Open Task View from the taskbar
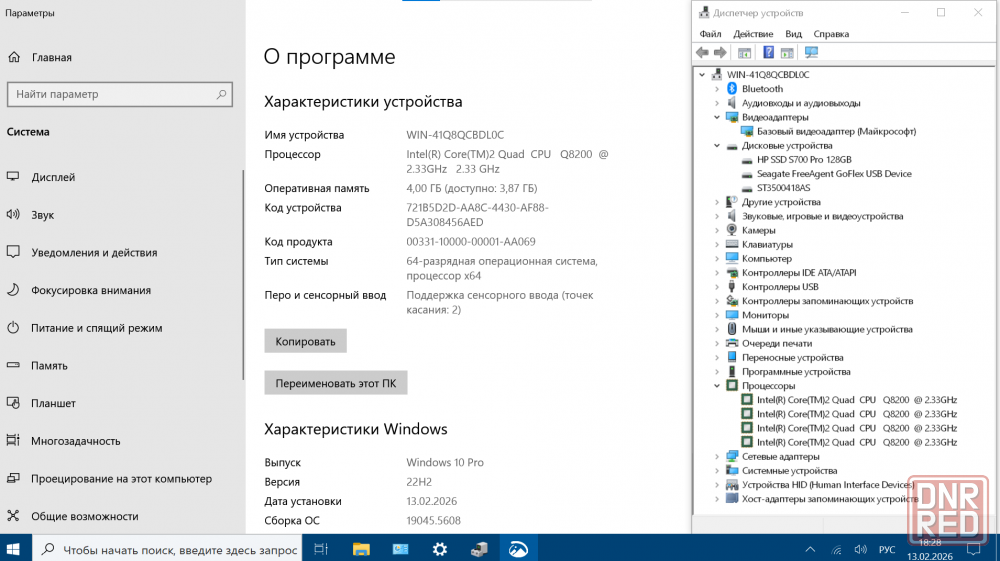 pyautogui.click(x=321, y=549)
